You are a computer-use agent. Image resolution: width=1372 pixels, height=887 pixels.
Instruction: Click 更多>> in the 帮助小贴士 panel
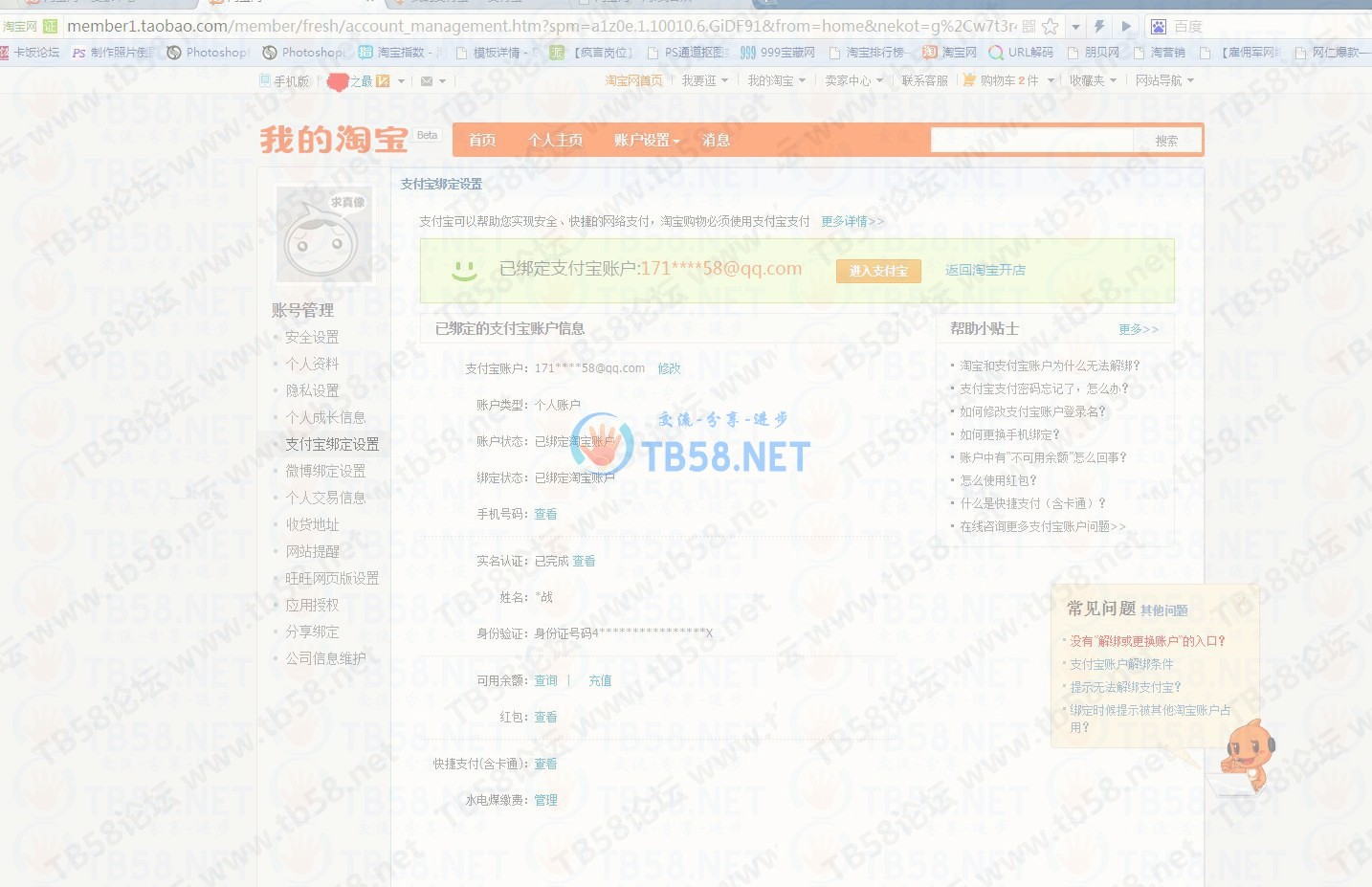pos(1139,329)
